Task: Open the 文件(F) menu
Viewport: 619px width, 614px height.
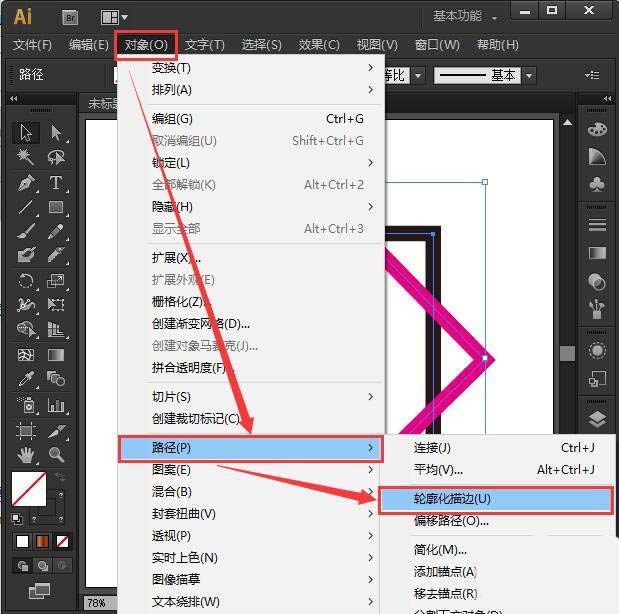Action: pos(32,45)
